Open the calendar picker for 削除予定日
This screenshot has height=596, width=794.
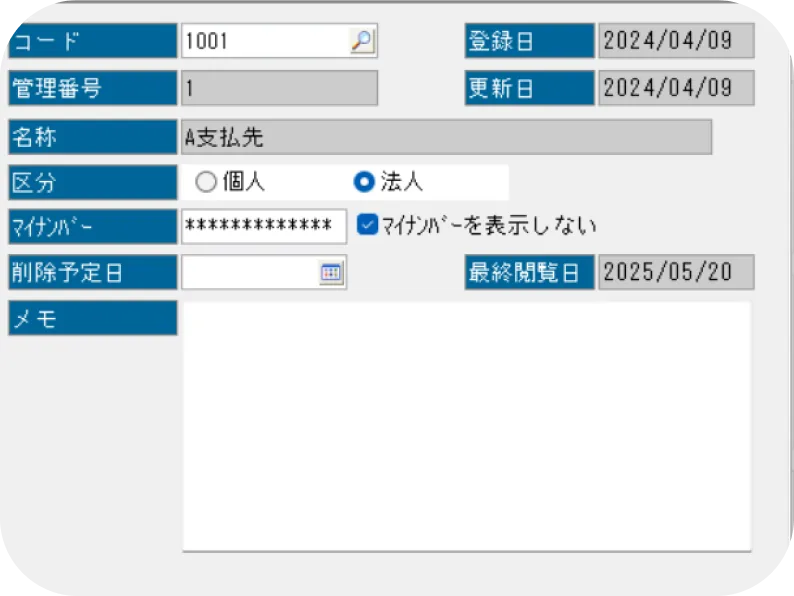coord(331,273)
